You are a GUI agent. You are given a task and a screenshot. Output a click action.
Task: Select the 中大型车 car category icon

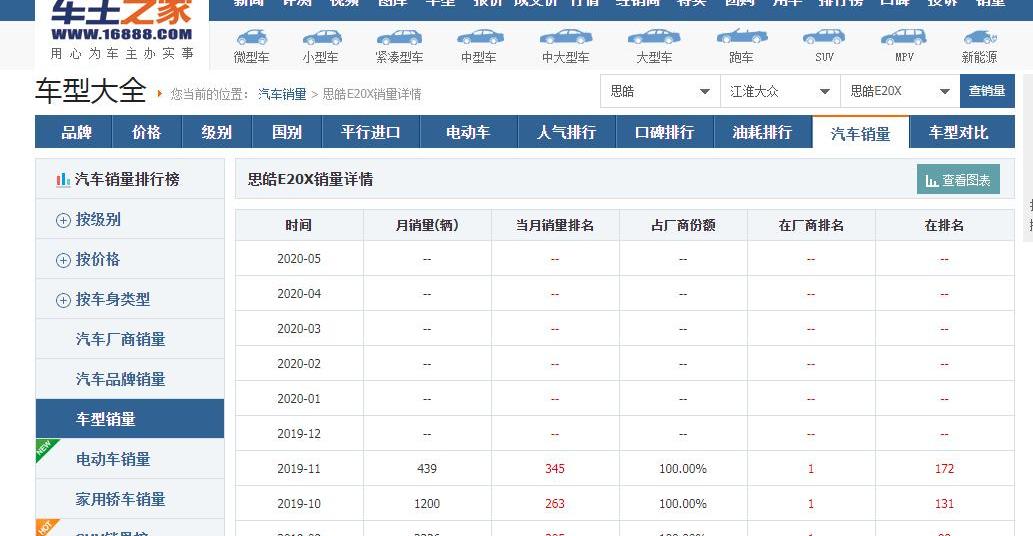(x=565, y=37)
